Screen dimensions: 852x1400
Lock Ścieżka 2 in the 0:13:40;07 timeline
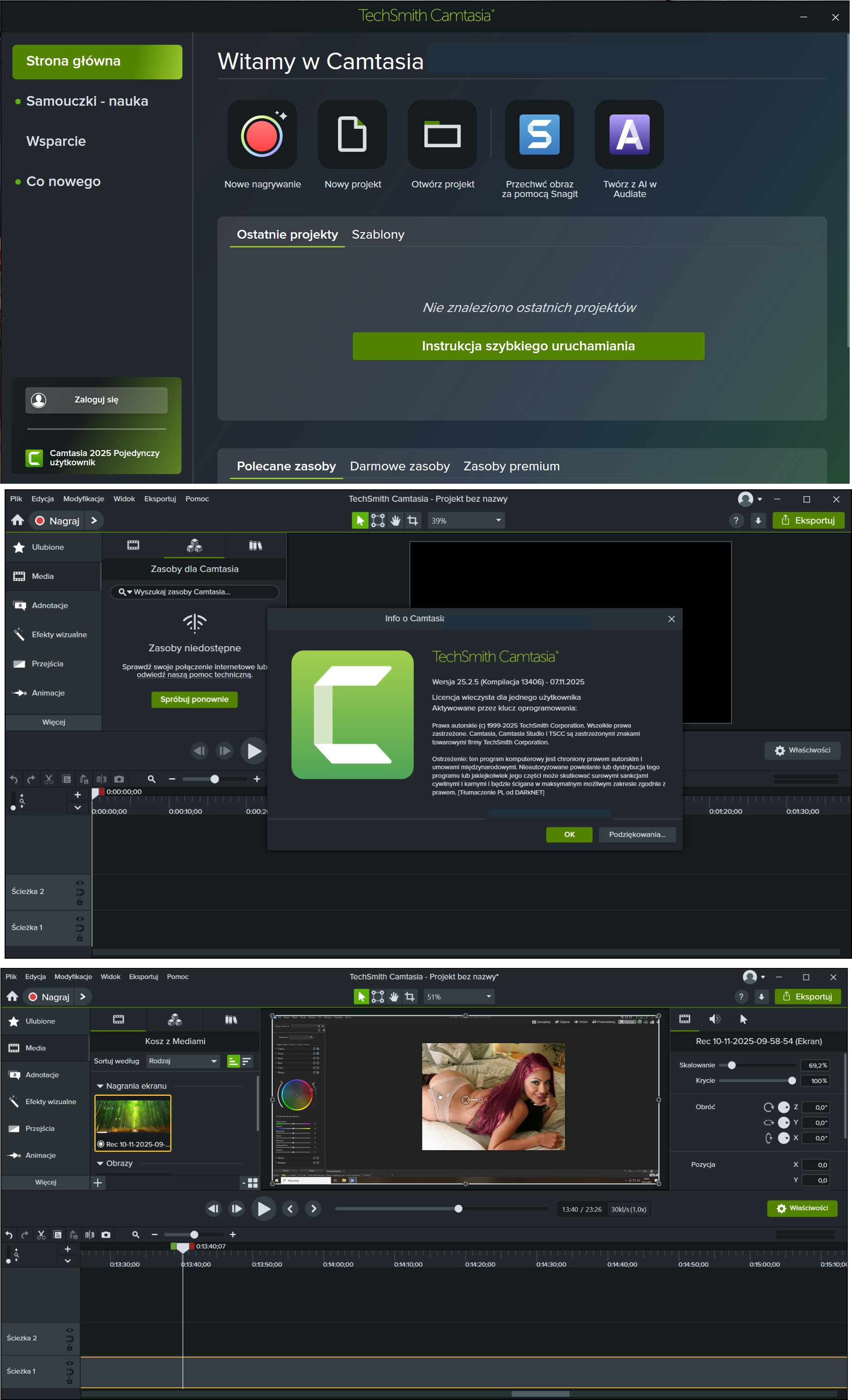70,1347
